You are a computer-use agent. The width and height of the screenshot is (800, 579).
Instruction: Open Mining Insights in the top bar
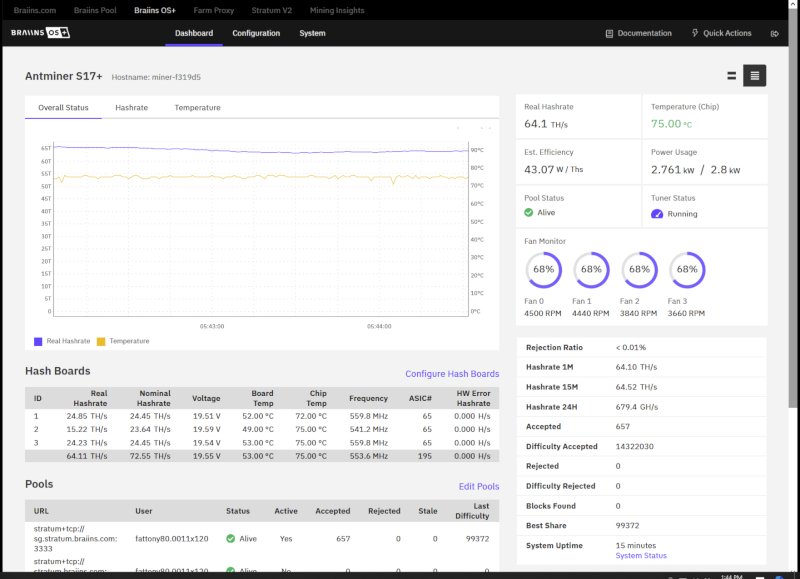click(x=337, y=10)
